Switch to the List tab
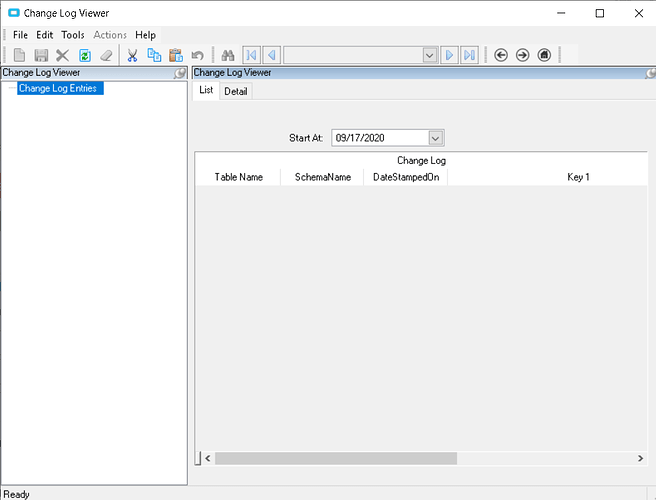The image size is (656, 500). pos(206,90)
